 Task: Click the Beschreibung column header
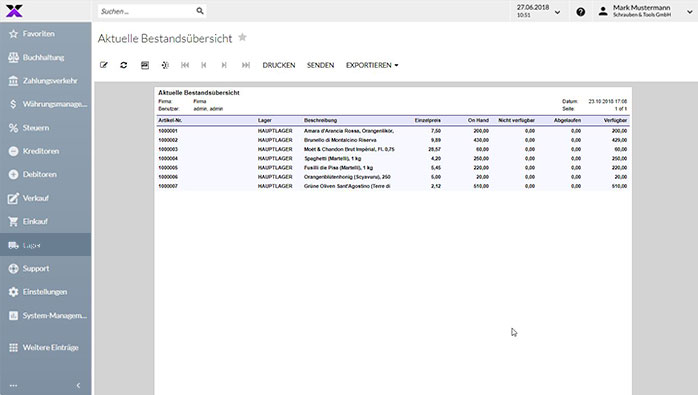[321, 120]
